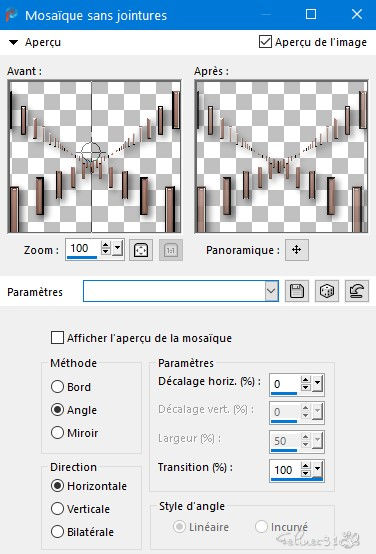Click the PaintShop app icon in title bar
Image resolution: width=376 pixels, height=554 pixels.
click(11, 15)
